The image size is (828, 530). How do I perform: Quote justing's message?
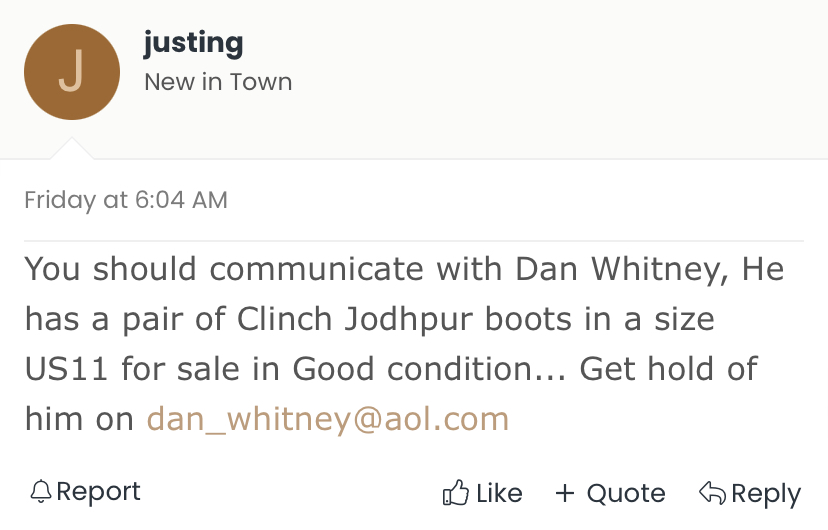610,494
